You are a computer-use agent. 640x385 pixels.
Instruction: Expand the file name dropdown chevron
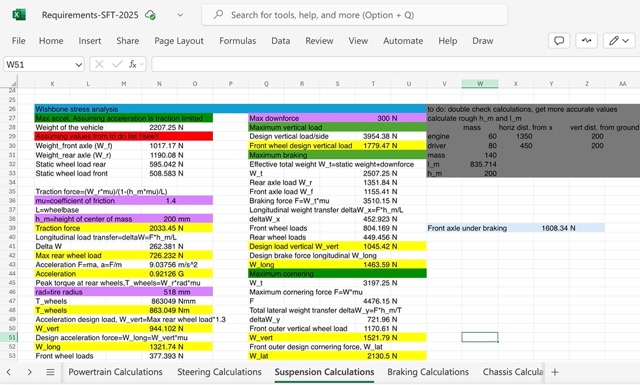(x=180, y=15)
